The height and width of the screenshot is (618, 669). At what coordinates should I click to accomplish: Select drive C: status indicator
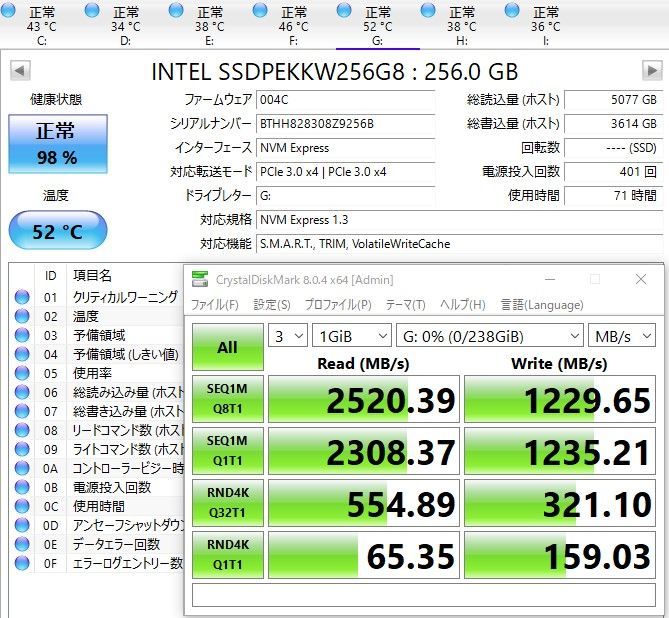click(x=8, y=11)
